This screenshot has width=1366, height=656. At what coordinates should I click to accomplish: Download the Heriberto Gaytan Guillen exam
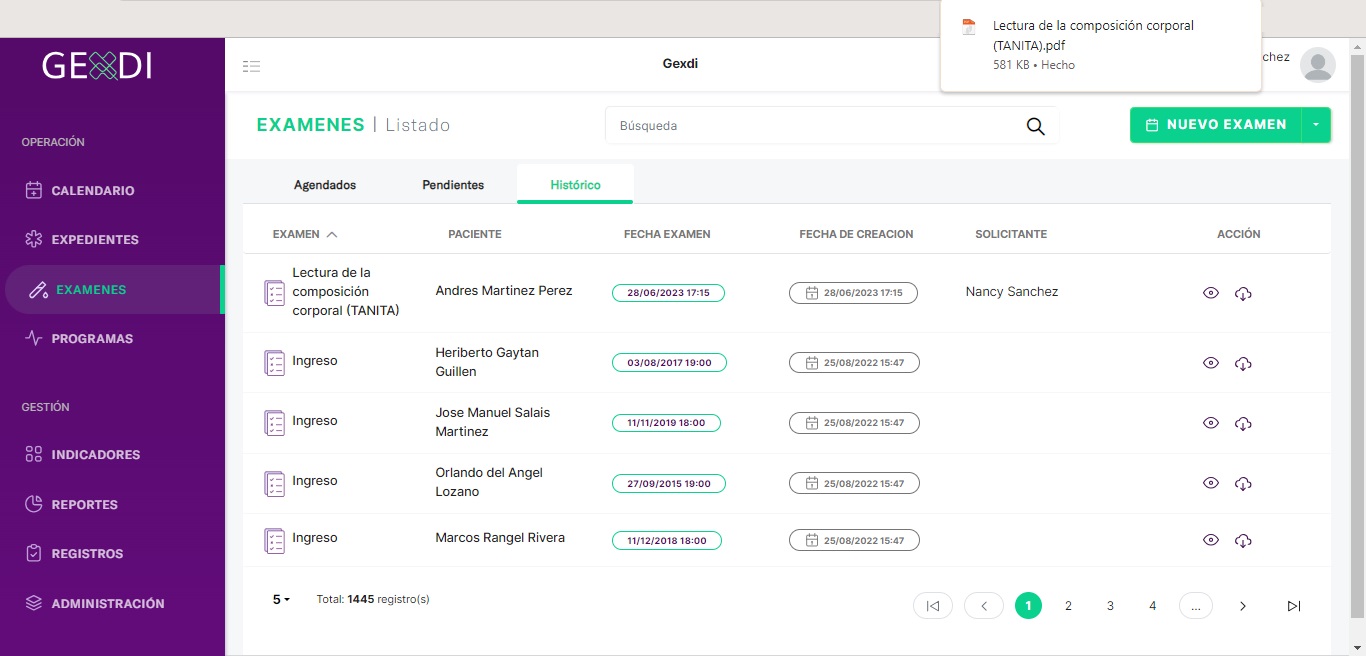click(x=1243, y=363)
